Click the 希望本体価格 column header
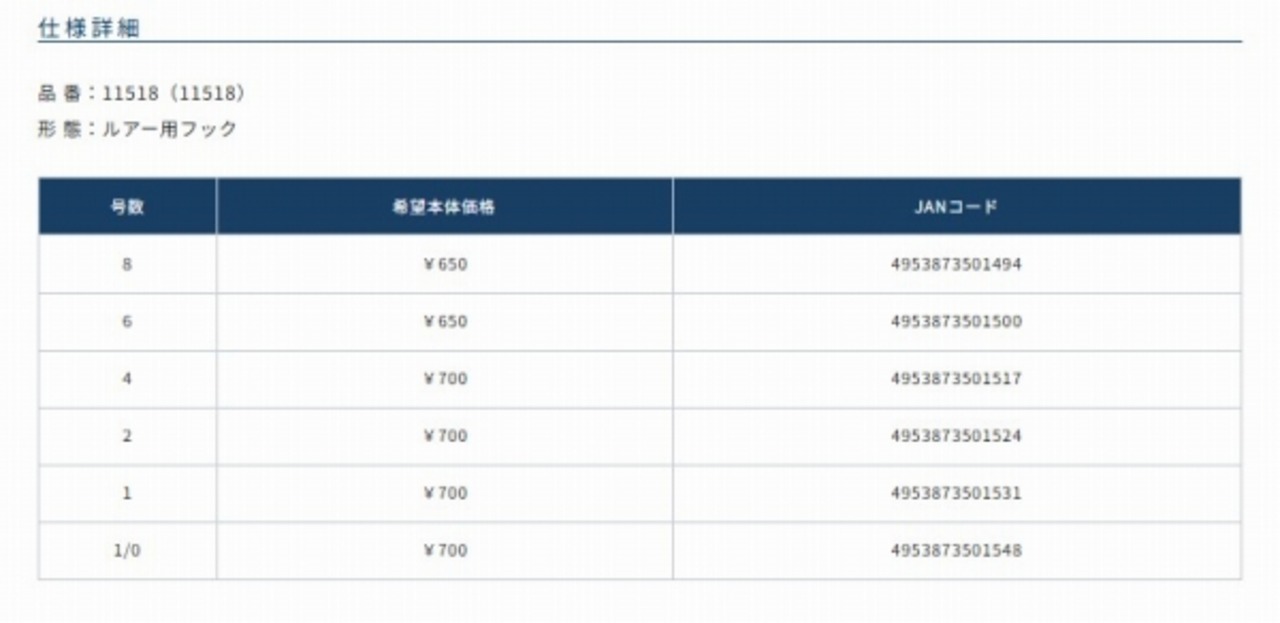The image size is (1280, 623). (x=445, y=207)
